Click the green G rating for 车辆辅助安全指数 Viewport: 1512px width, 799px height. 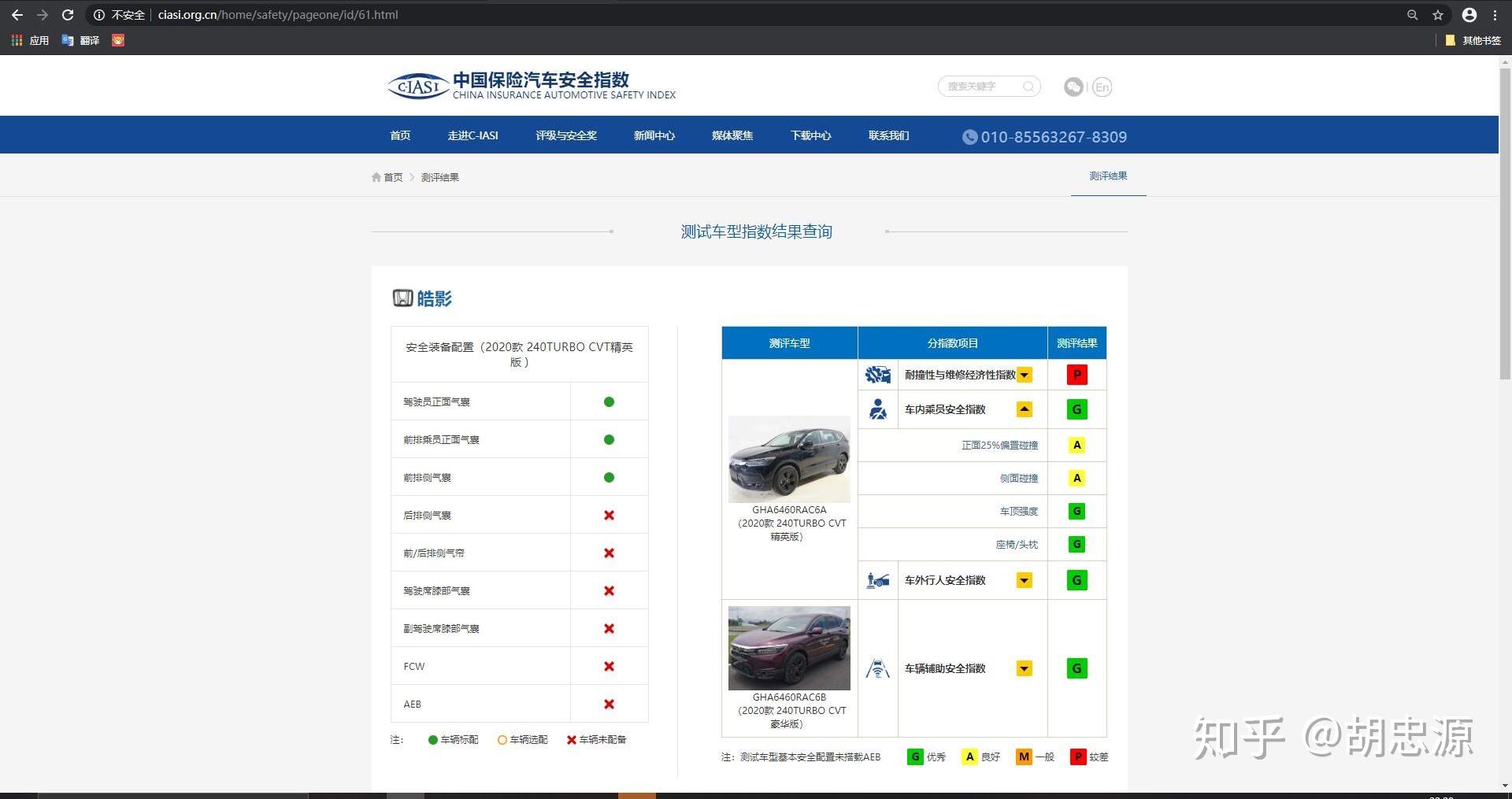click(x=1077, y=668)
